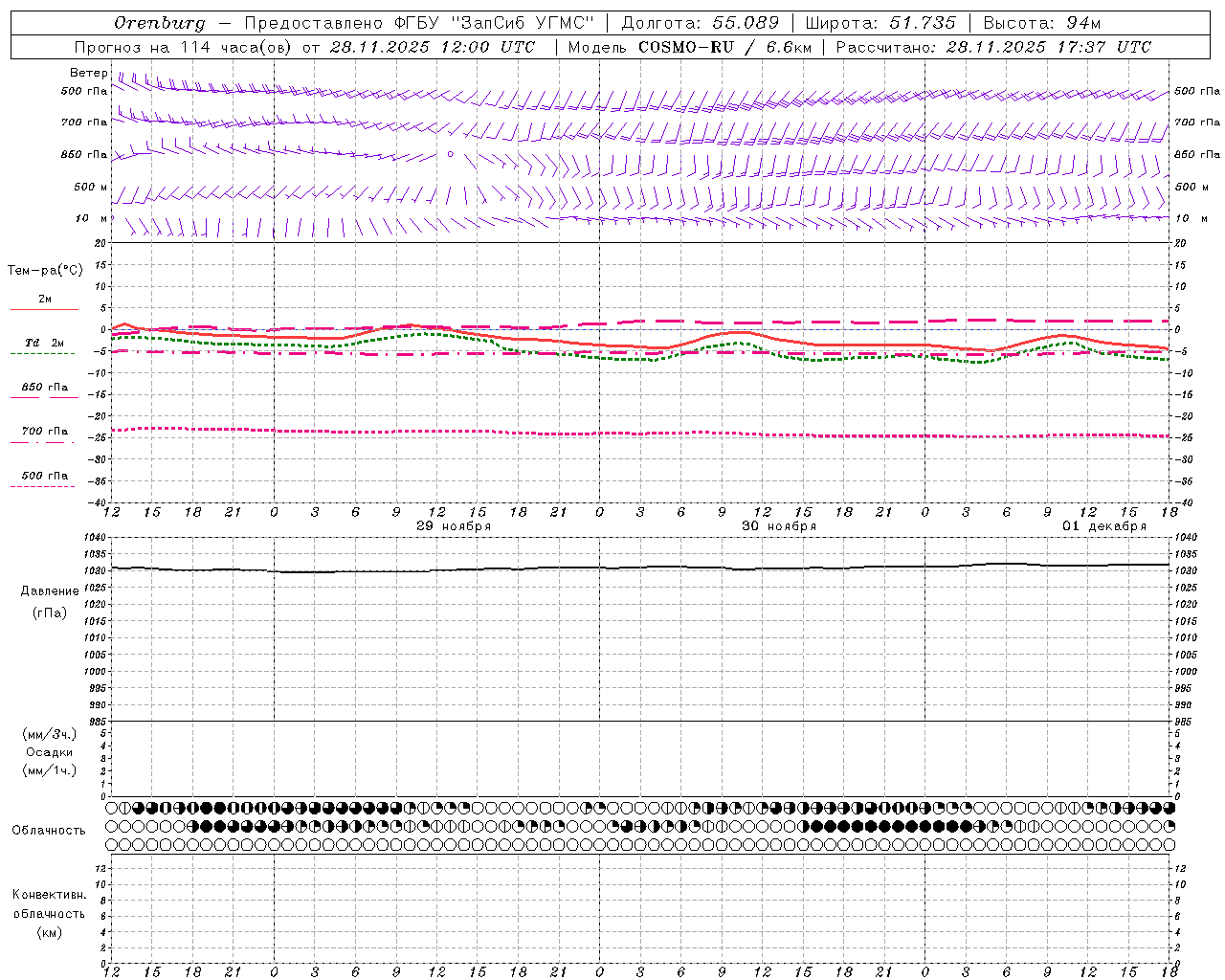Click the 'Прогноз на 114 часа(ов)' text
Image resolution: width=1225 pixels, height=980 pixels.
tap(185, 47)
